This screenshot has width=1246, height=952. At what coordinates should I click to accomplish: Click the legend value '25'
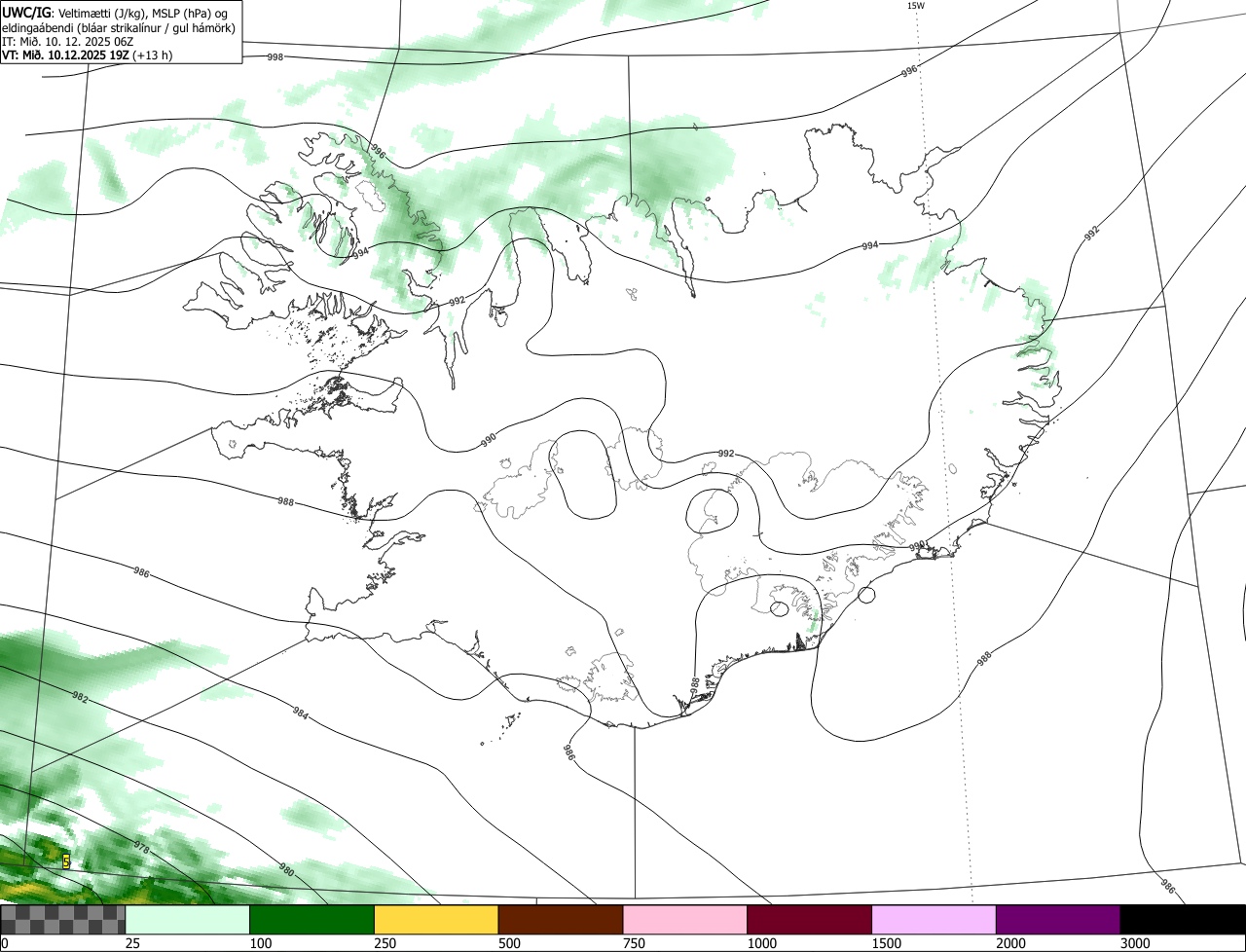coord(132,943)
